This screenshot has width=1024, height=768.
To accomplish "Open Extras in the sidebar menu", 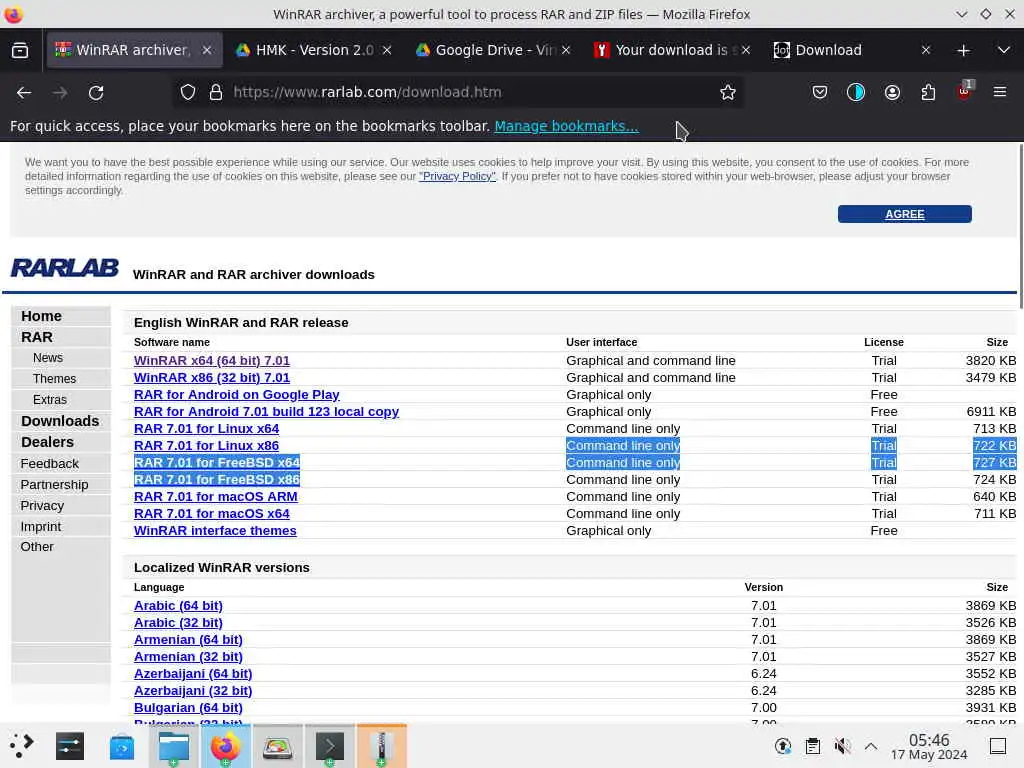I will pos(50,400).
